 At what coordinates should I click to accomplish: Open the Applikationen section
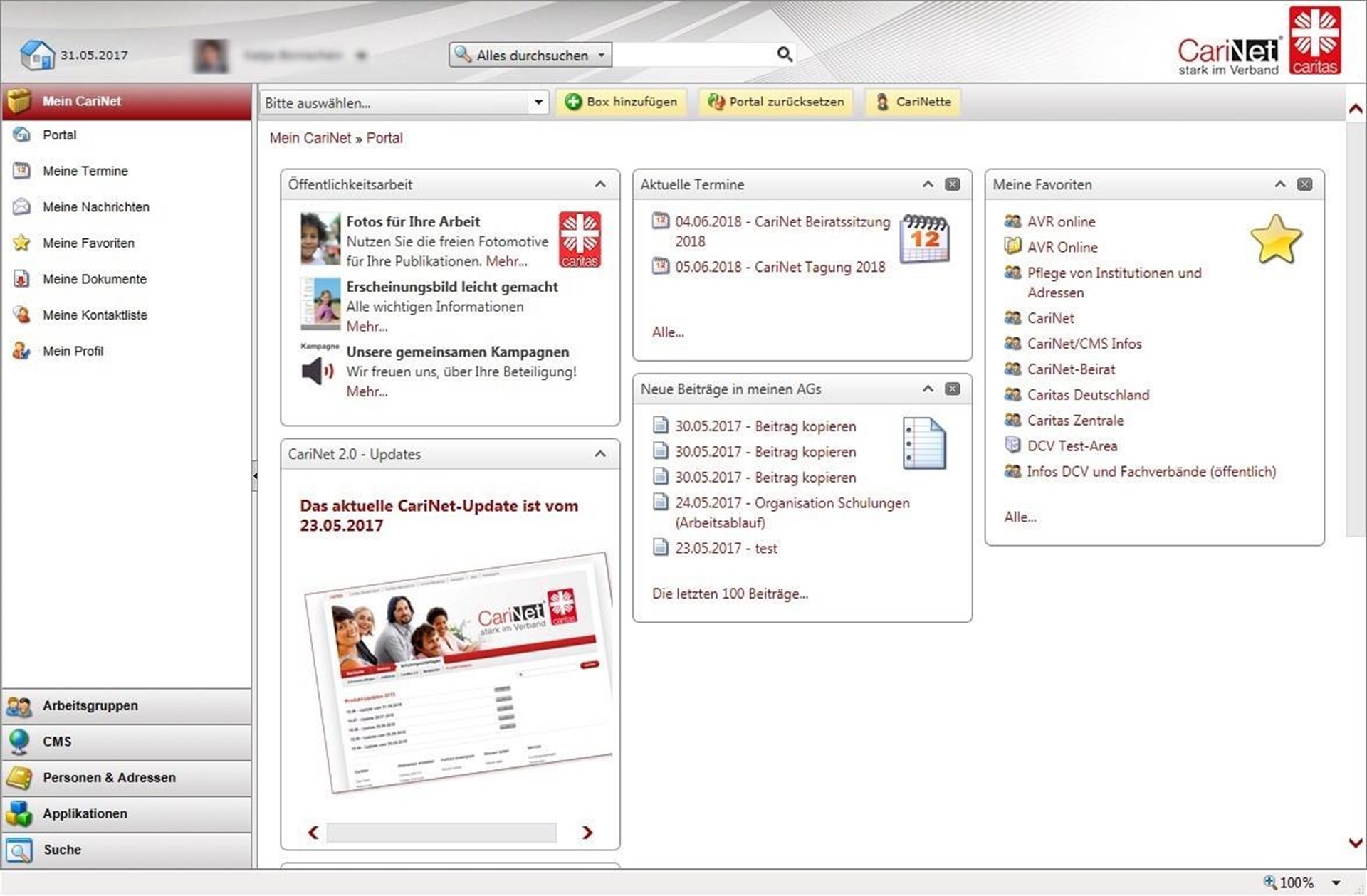127,813
